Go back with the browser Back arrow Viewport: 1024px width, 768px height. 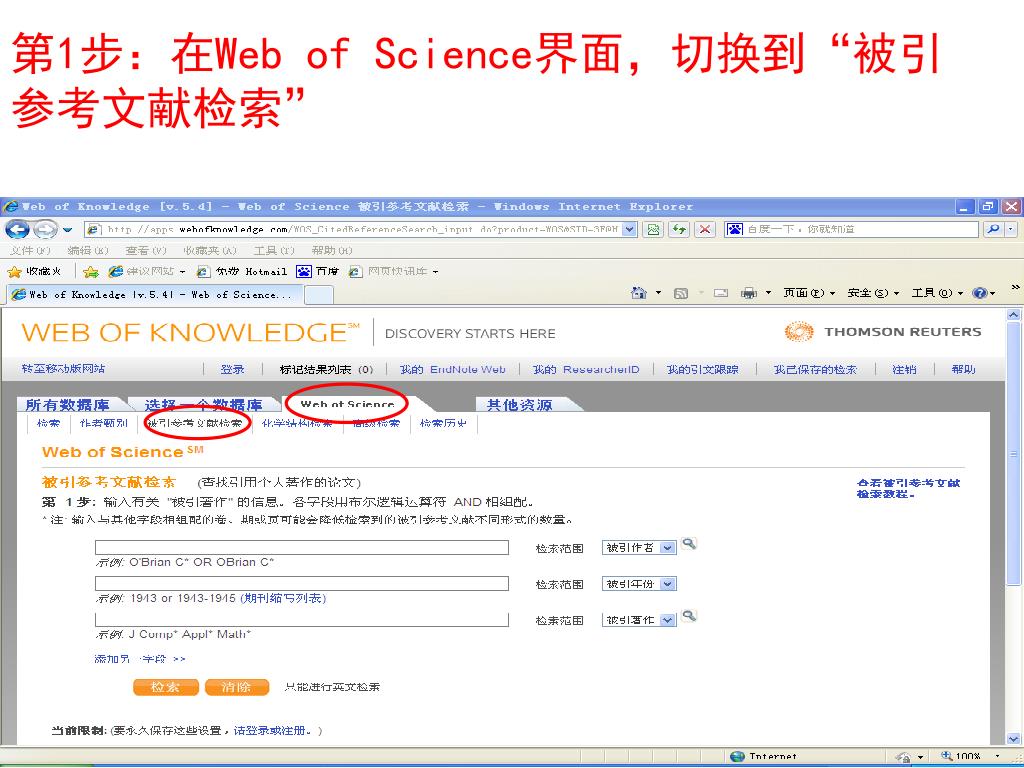[18, 229]
